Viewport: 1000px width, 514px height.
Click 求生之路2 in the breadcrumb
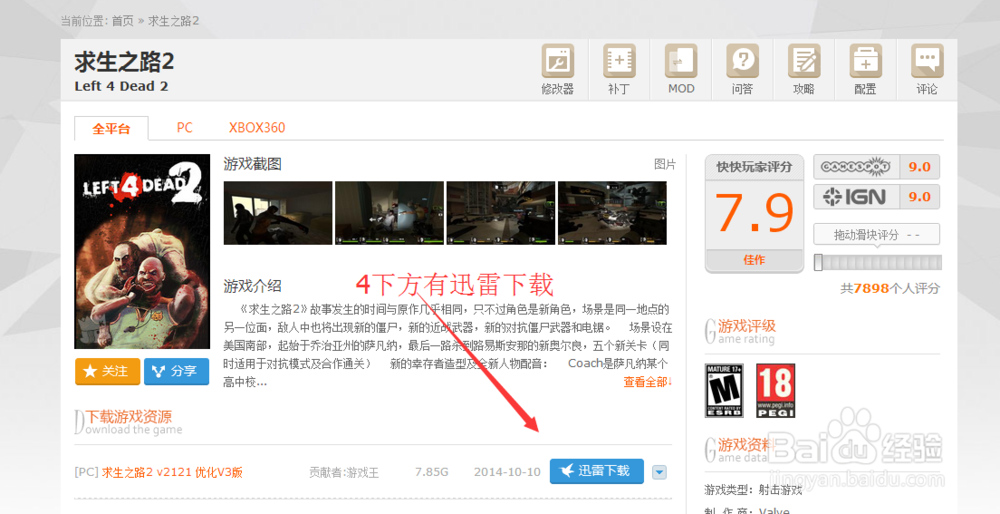click(174, 20)
